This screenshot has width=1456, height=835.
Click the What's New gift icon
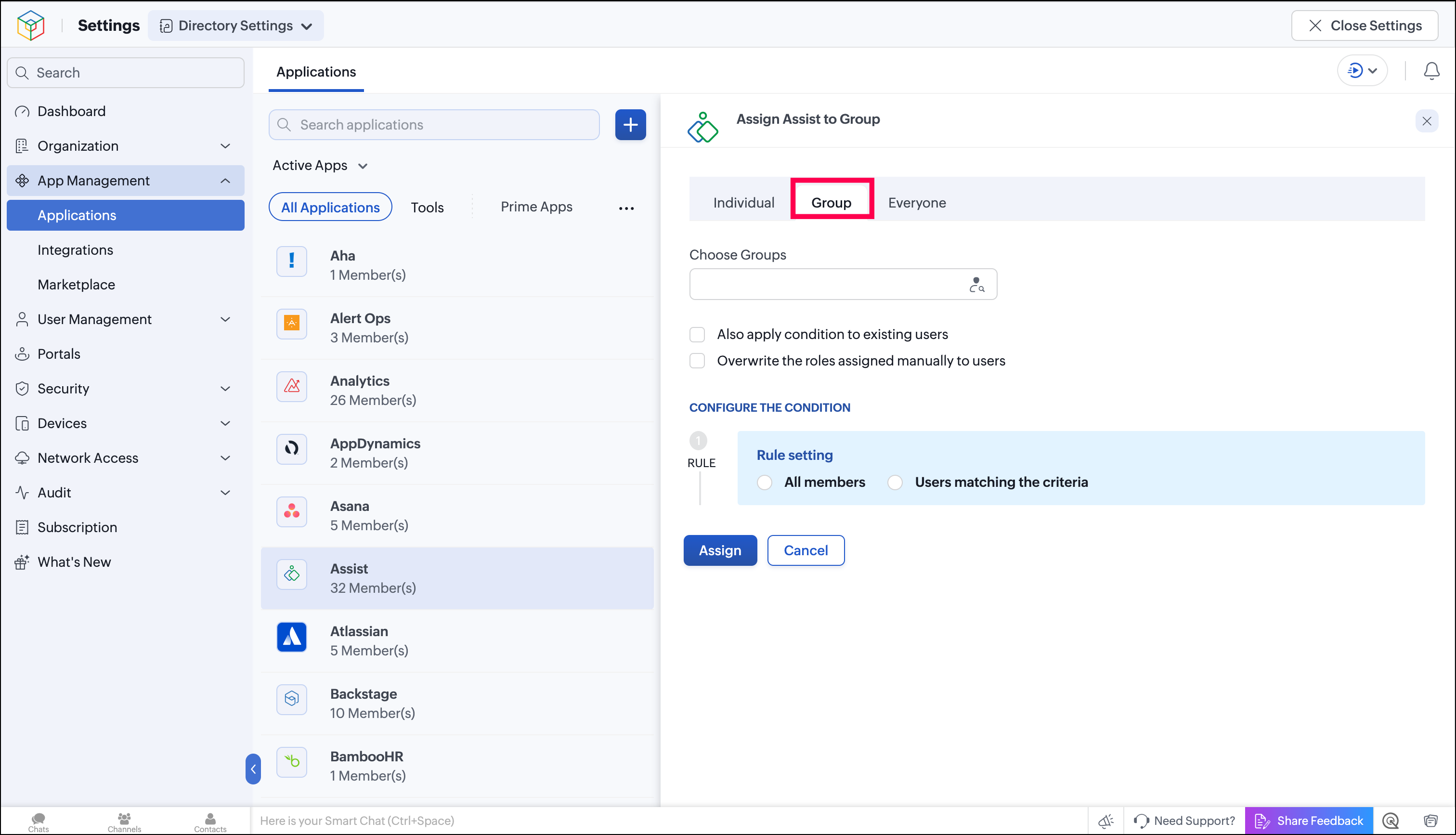(22, 562)
